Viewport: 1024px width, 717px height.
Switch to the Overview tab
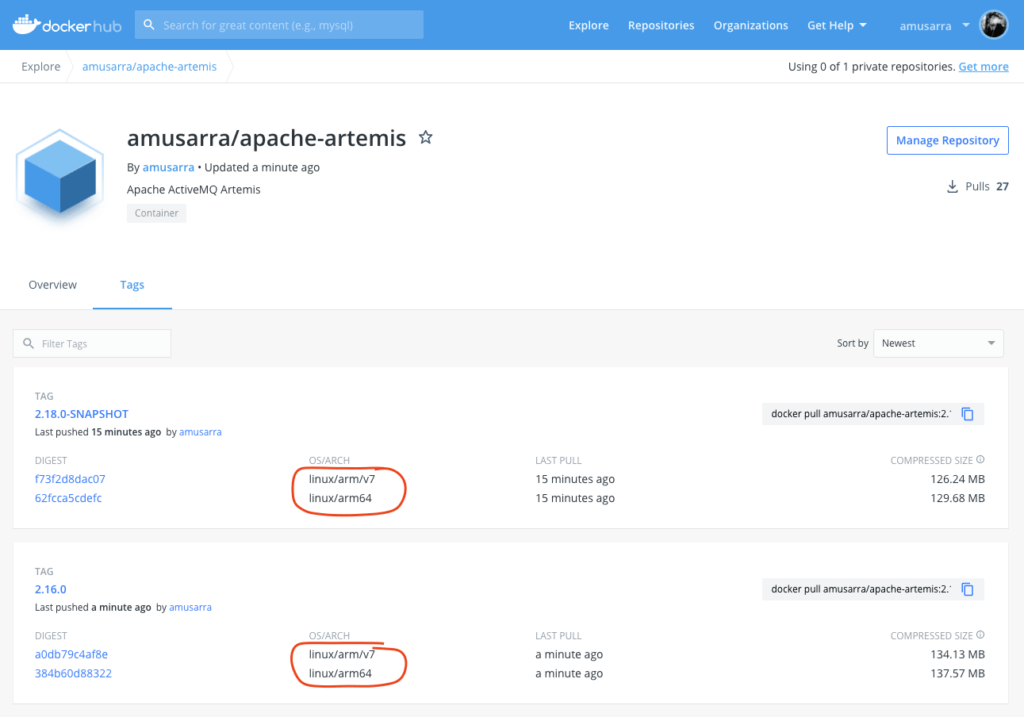[x=52, y=285]
